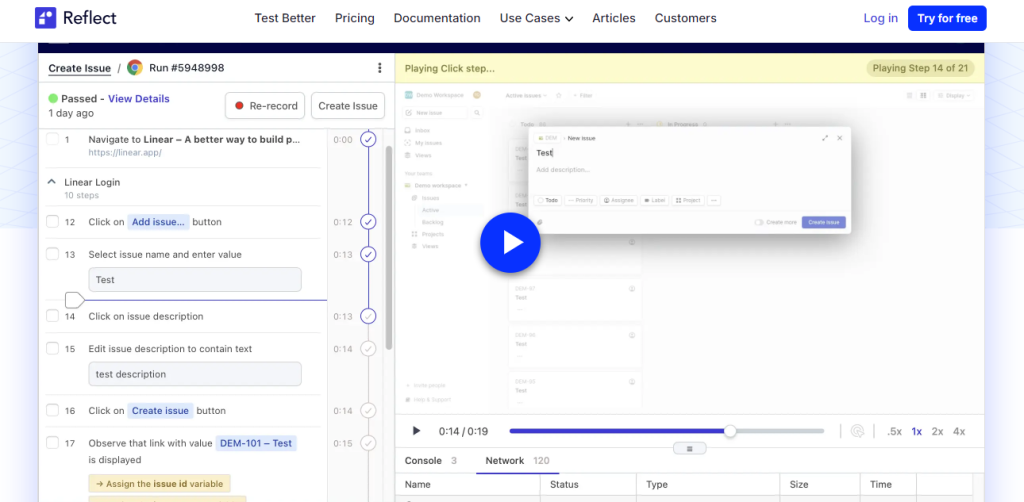Close the New issue dialog with X
1024x502 pixels.
[840, 138]
